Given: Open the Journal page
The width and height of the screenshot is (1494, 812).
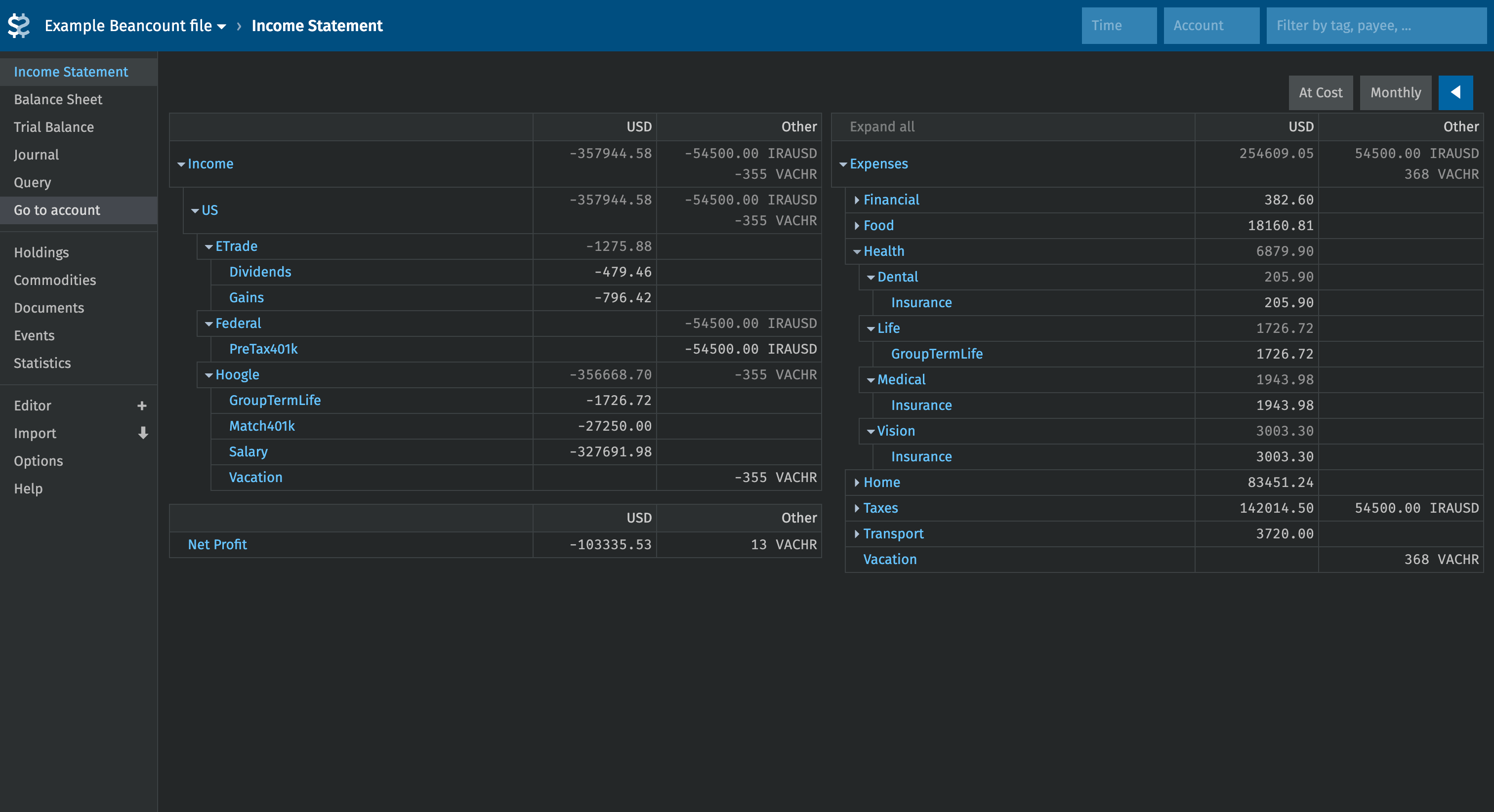Looking at the screenshot, I should coord(78,155).
